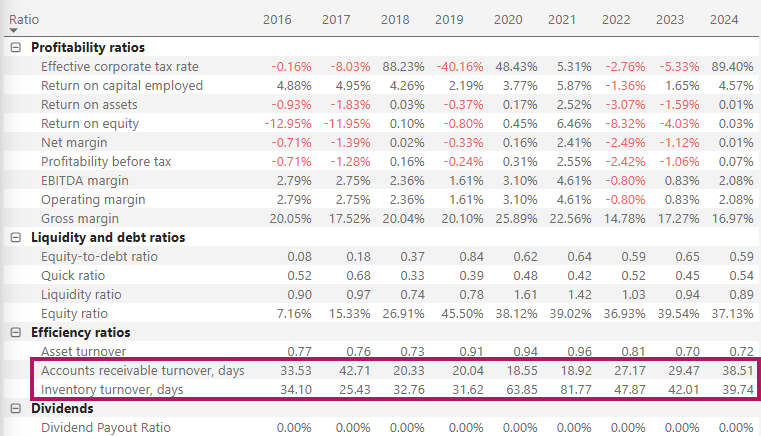Collapse the Liquidity and debt ratios group
Screen dimensions: 761x436
[15, 238]
